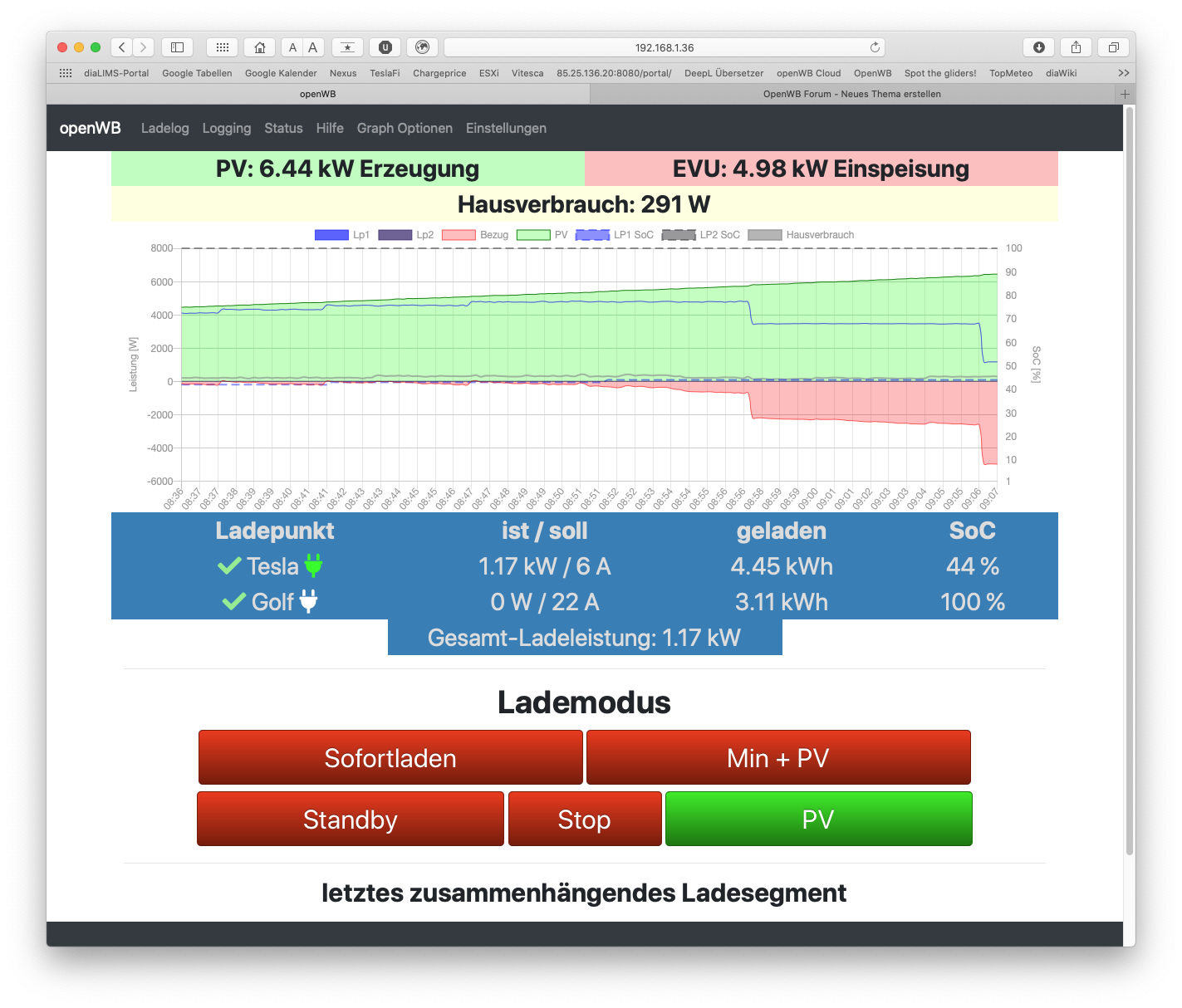Viewport: 1182px width, 1008px height.
Task: Toggle Hausverbrauch series in legend
Action: (x=802, y=235)
